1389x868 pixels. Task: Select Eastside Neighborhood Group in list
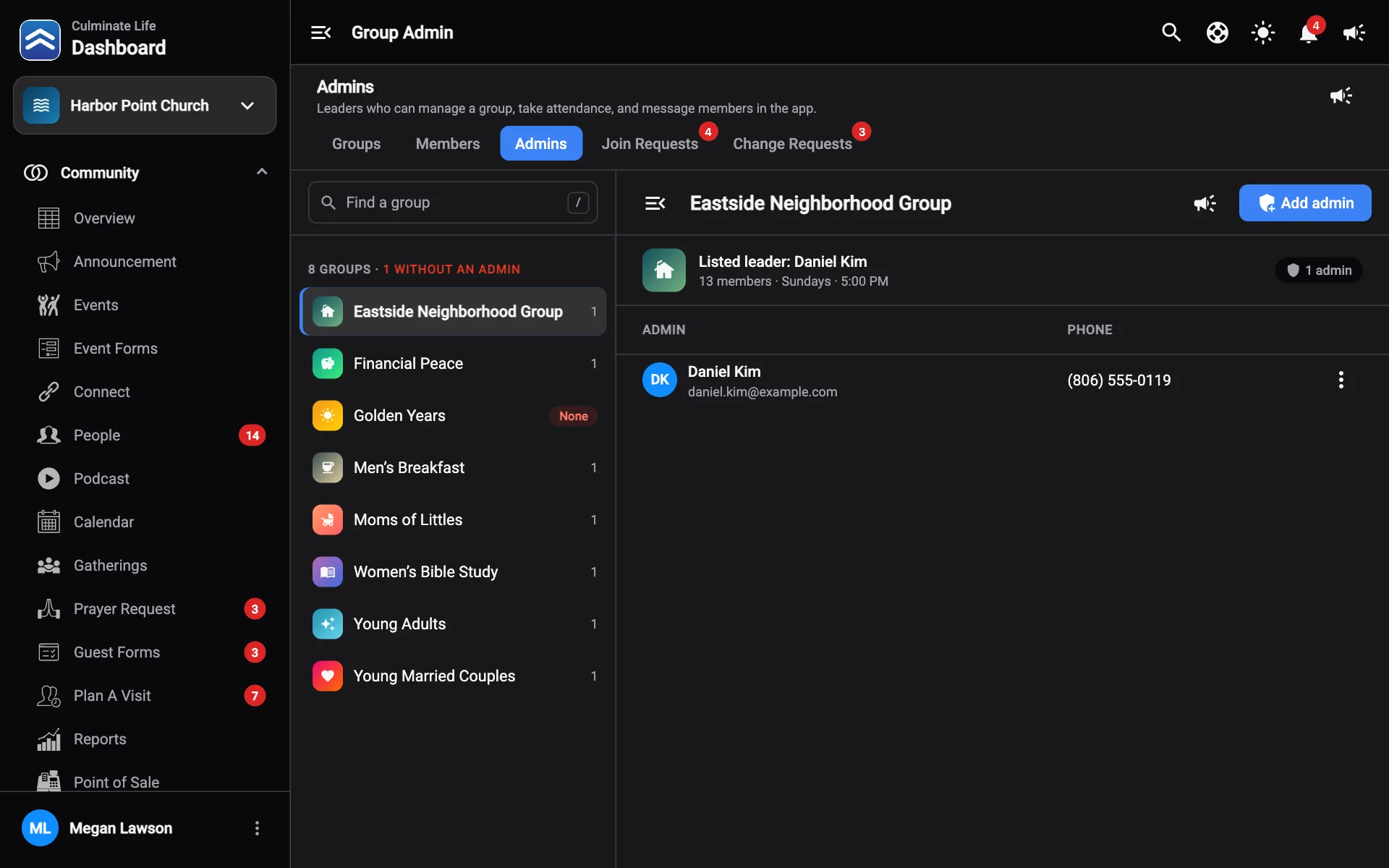coord(453,311)
